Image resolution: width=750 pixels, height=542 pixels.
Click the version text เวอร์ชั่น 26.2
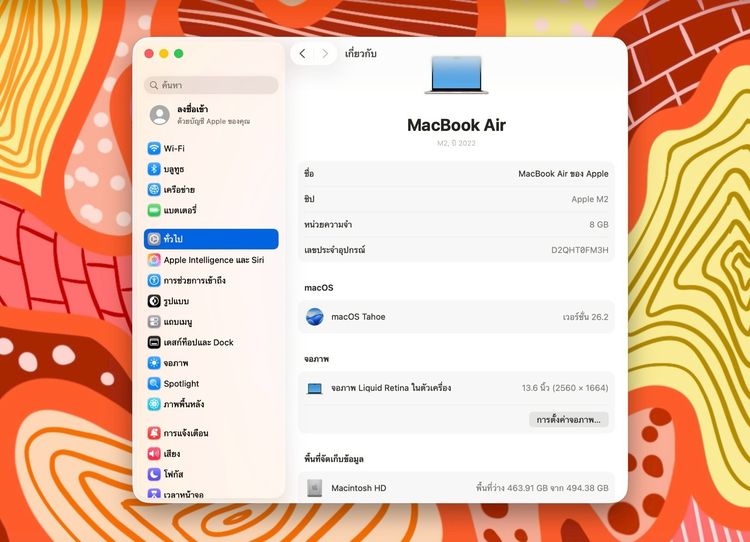click(x=585, y=317)
